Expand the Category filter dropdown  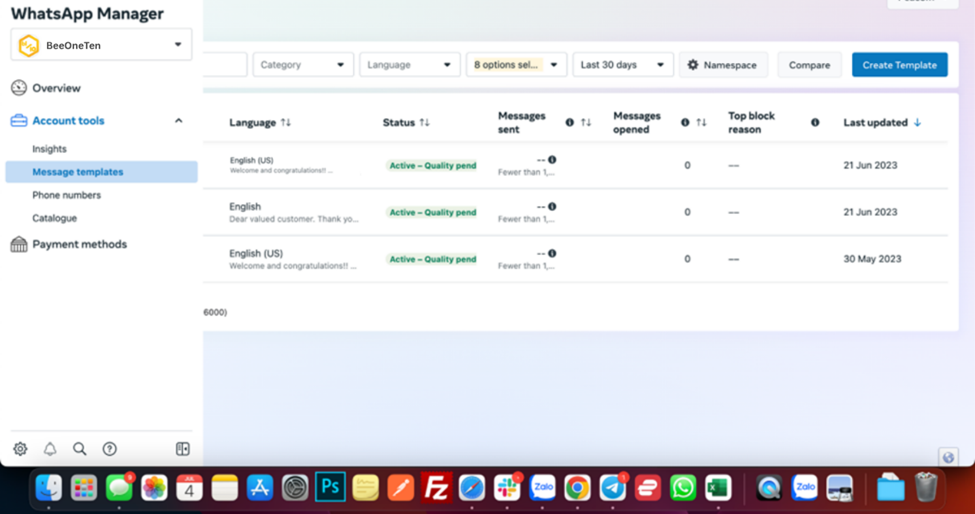pyautogui.click(x=303, y=65)
